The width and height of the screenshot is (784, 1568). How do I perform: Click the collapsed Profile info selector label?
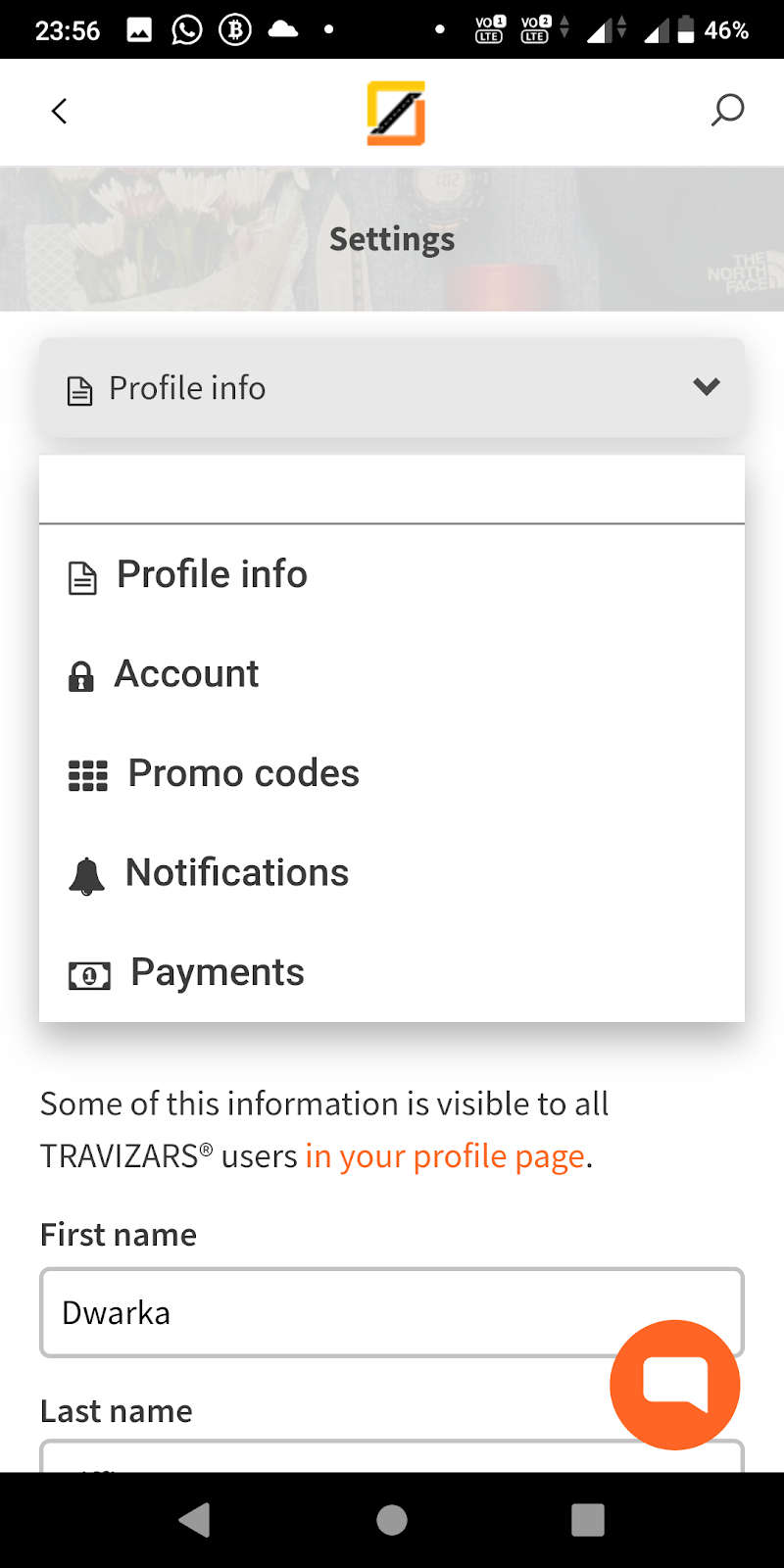click(x=187, y=388)
